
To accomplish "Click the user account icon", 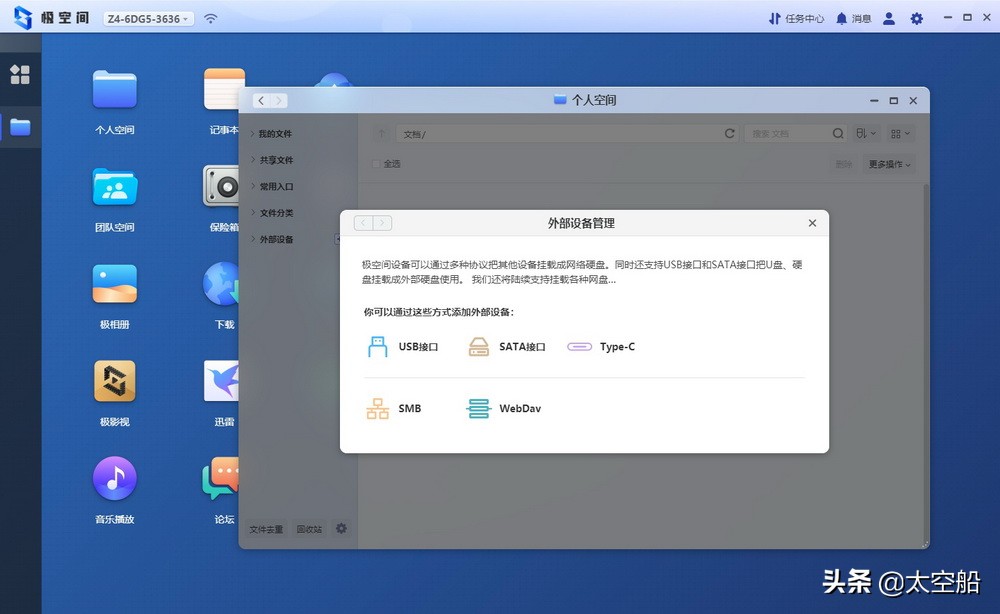I will tap(888, 18).
